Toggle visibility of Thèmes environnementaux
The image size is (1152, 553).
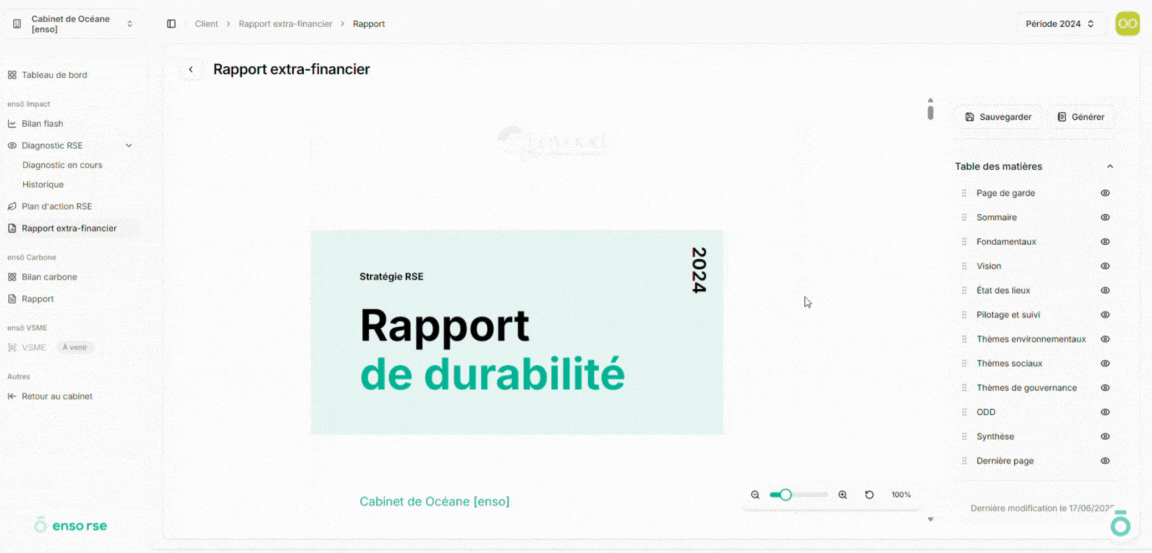coord(1105,339)
